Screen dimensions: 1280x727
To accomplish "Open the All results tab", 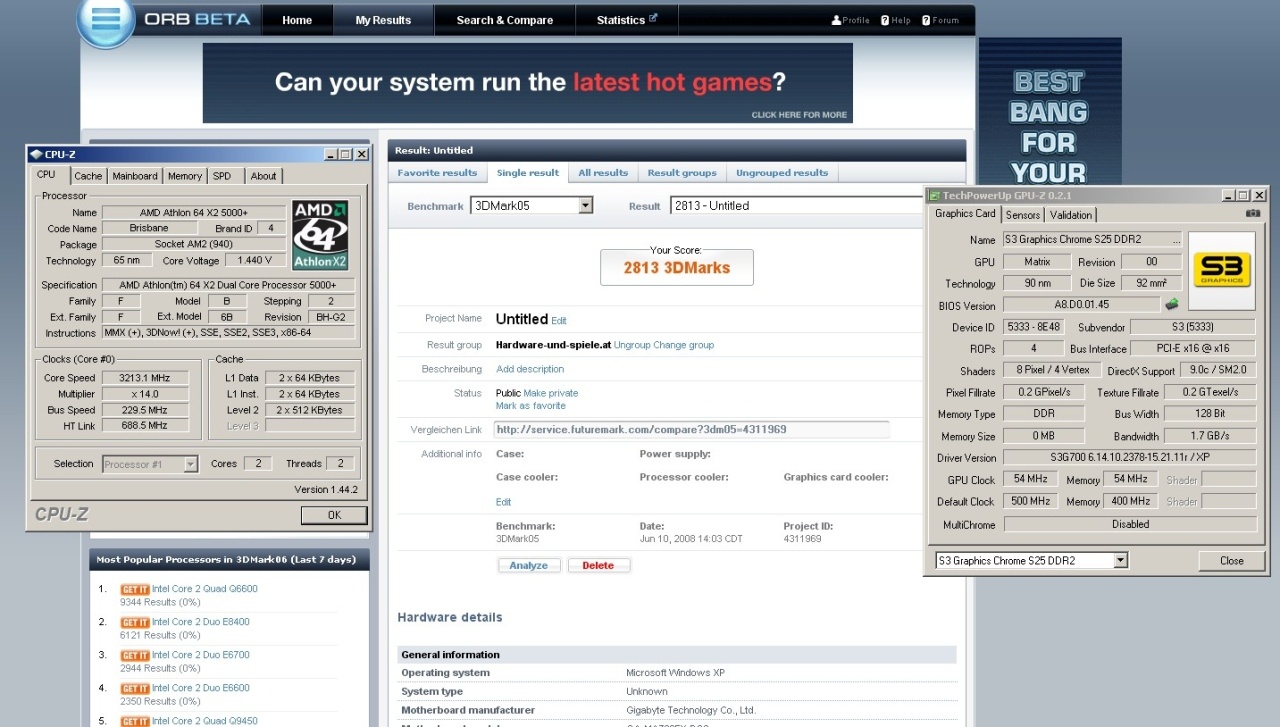I will (x=603, y=173).
